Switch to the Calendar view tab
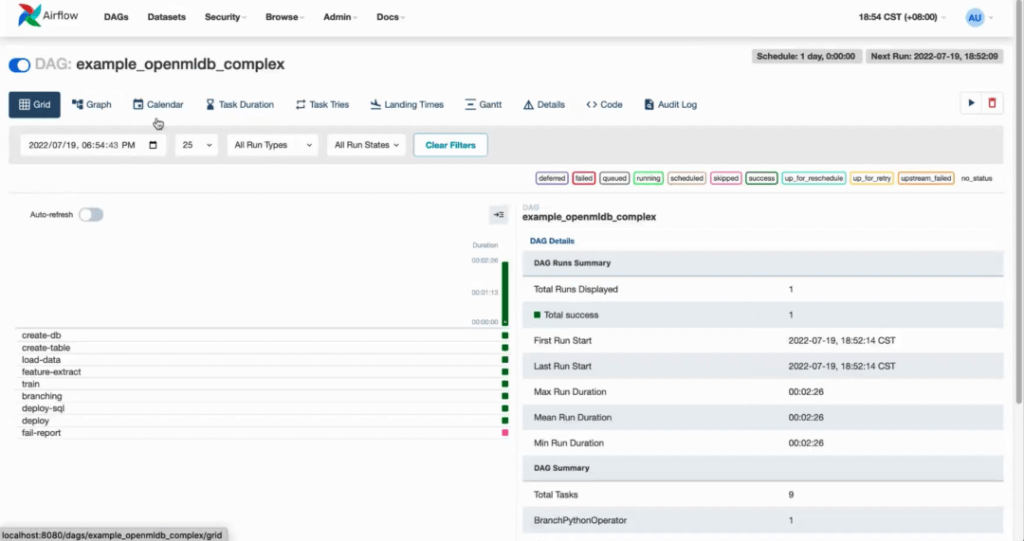1024x541 pixels. (x=158, y=105)
